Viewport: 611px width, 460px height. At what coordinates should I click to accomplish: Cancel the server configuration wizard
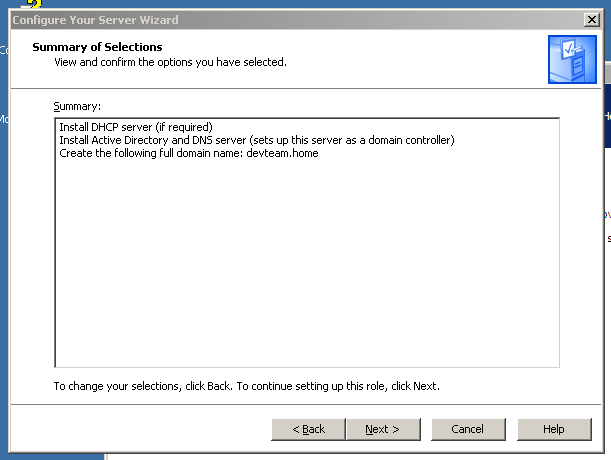[467, 429]
